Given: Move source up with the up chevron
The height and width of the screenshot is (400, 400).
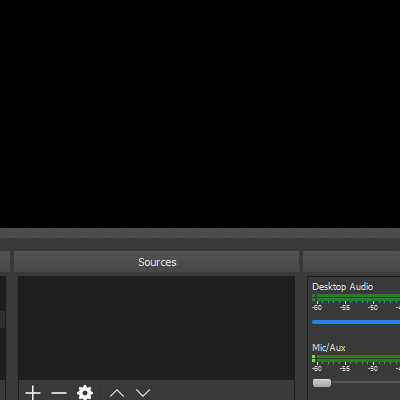Looking at the screenshot, I should [x=117, y=393].
